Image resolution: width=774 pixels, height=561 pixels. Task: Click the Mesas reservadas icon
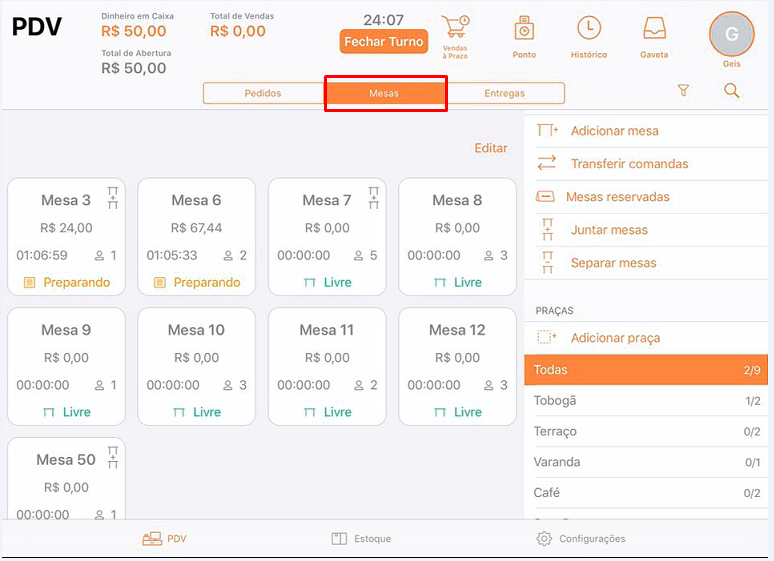[545, 197]
